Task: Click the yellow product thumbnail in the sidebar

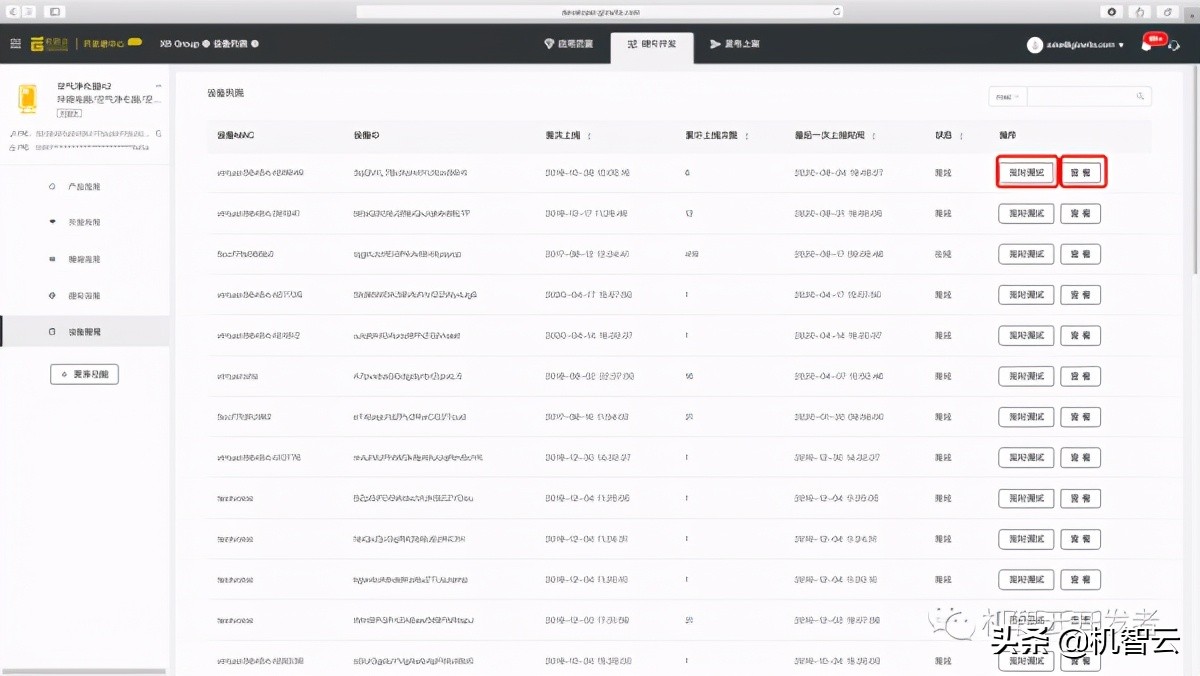Action: coord(28,99)
